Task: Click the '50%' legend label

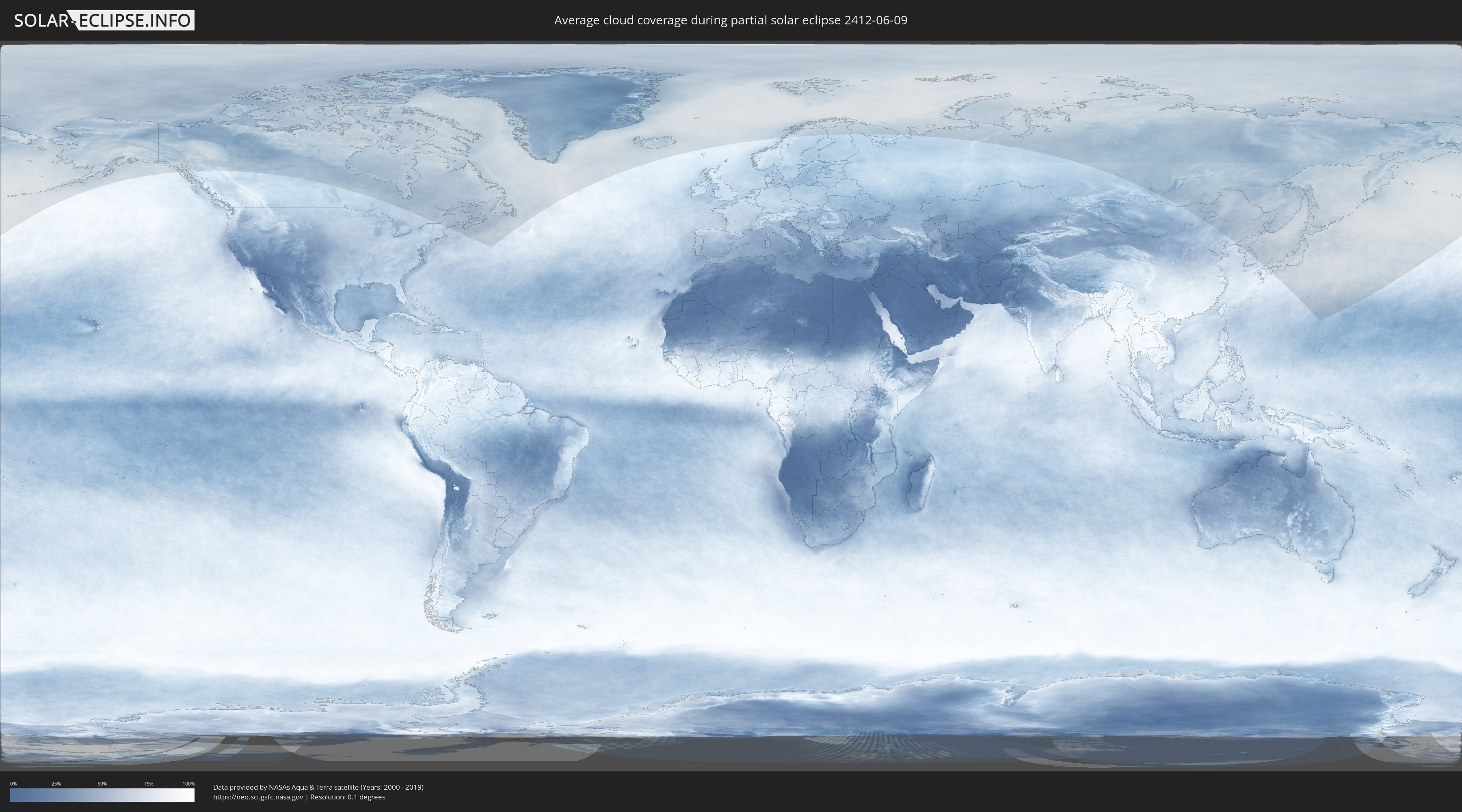Action: (102, 784)
